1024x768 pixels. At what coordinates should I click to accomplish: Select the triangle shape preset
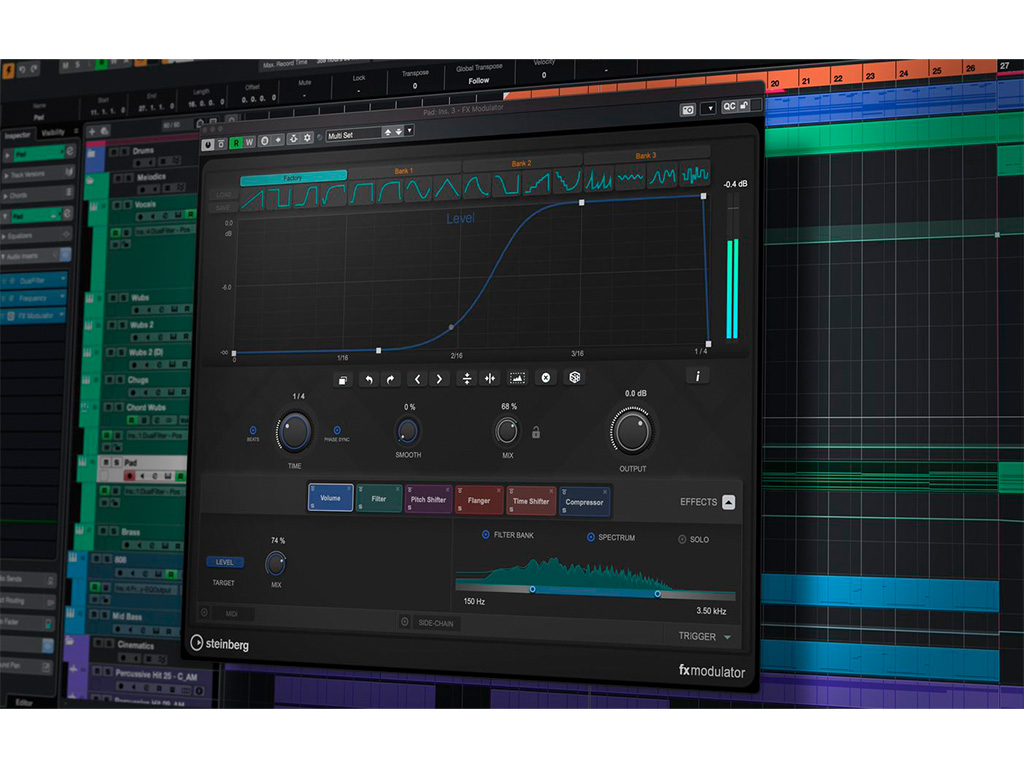[x=447, y=189]
